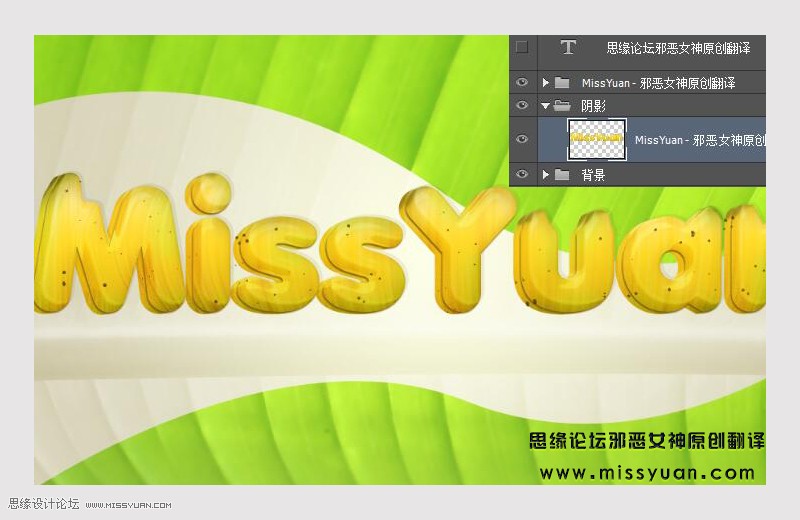Image resolution: width=800 pixels, height=520 pixels.
Task: Click the MissYuan group folder icon
Action: [x=562, y=83]
